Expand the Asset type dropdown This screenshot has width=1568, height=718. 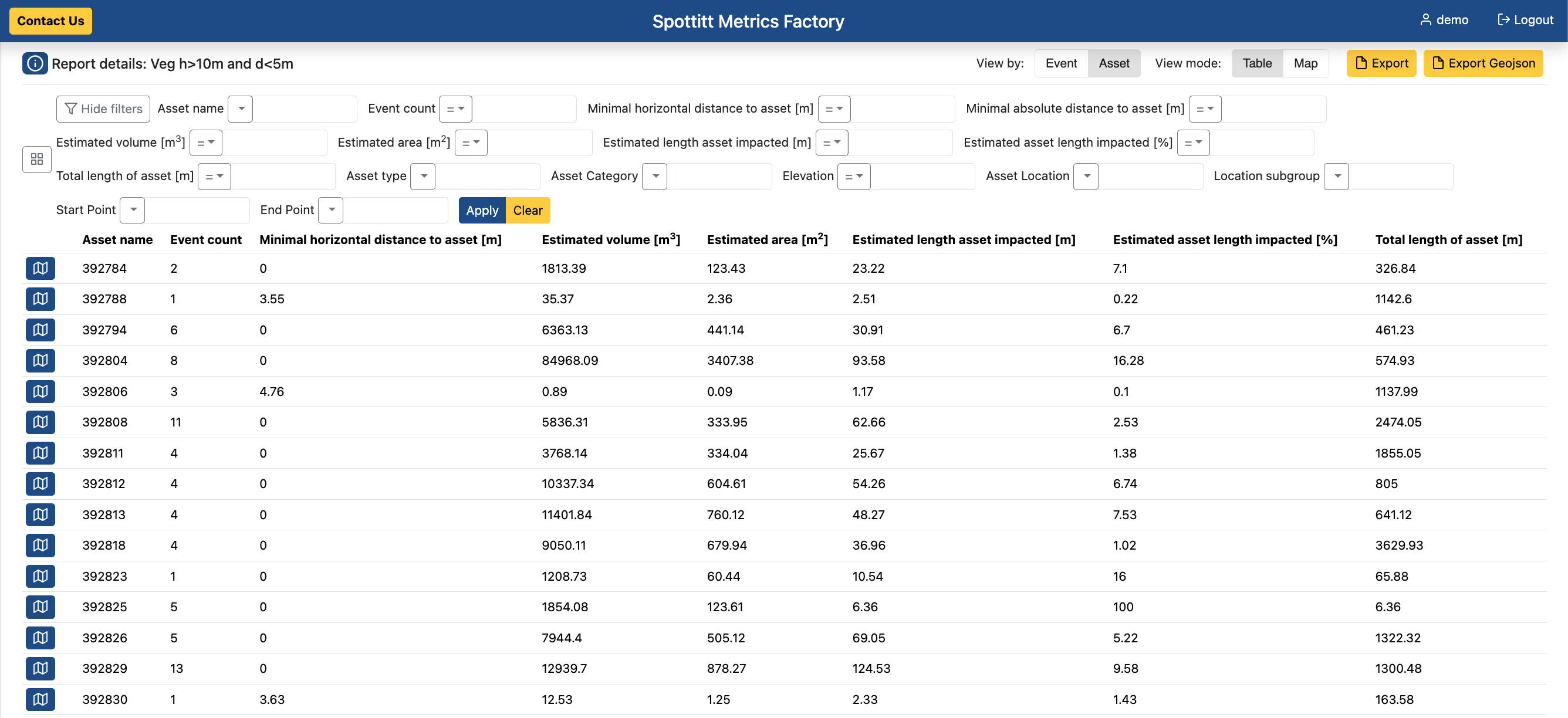423,177
